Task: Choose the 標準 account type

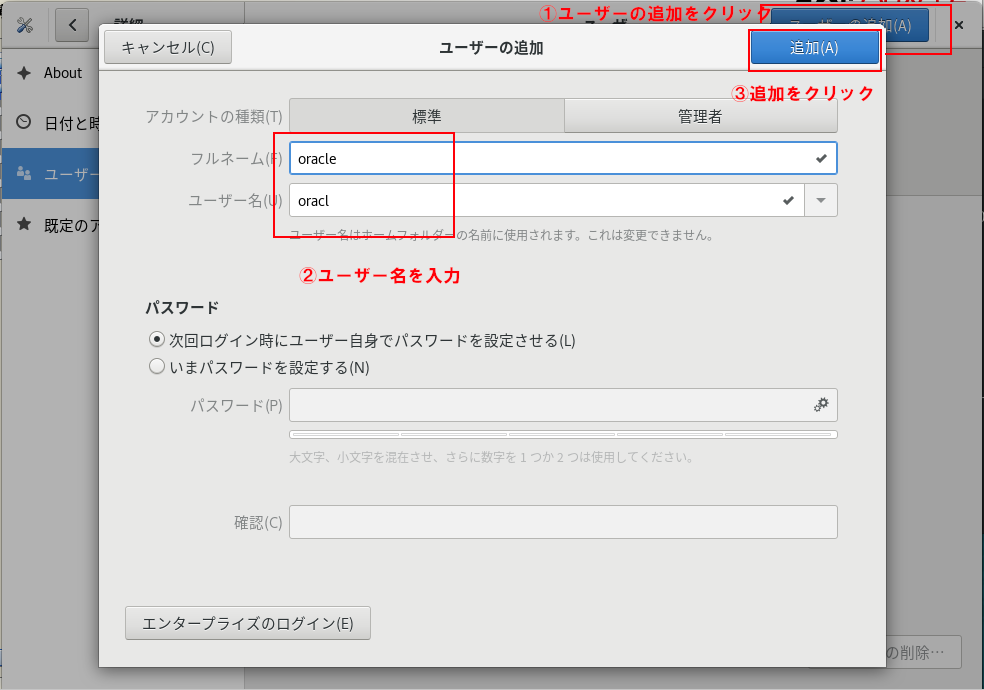Action: (x=427, y=116)
